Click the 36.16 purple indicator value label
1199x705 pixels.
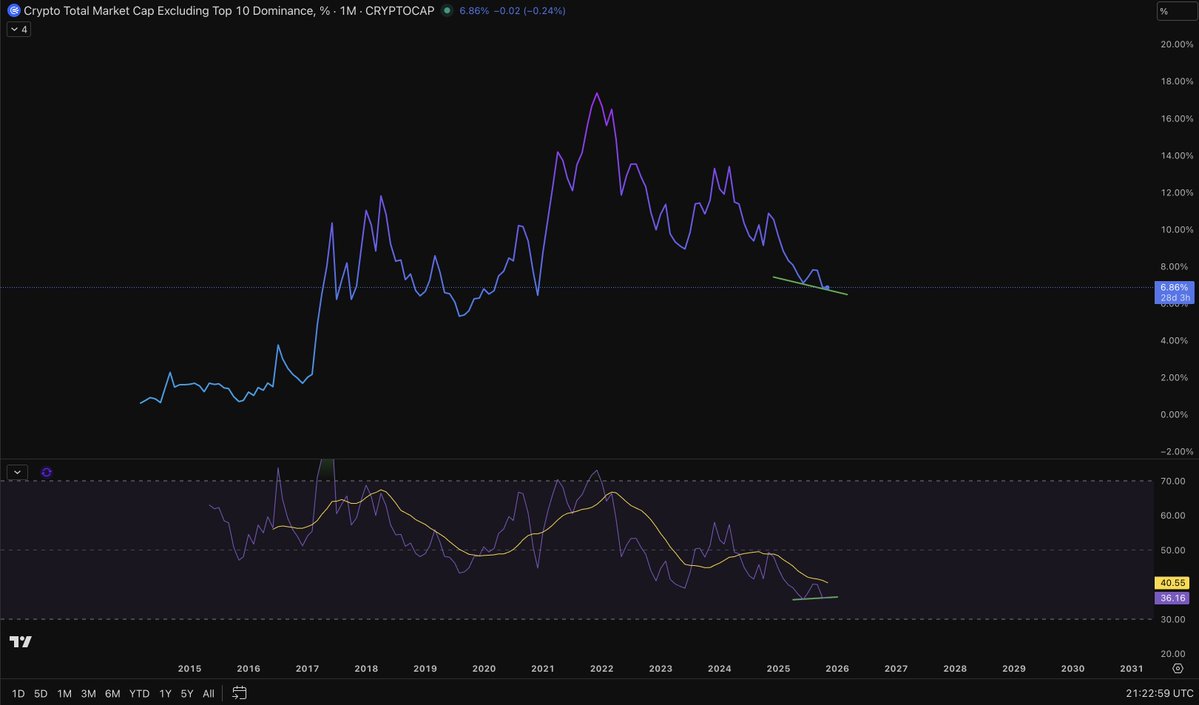pos(1170,597)
